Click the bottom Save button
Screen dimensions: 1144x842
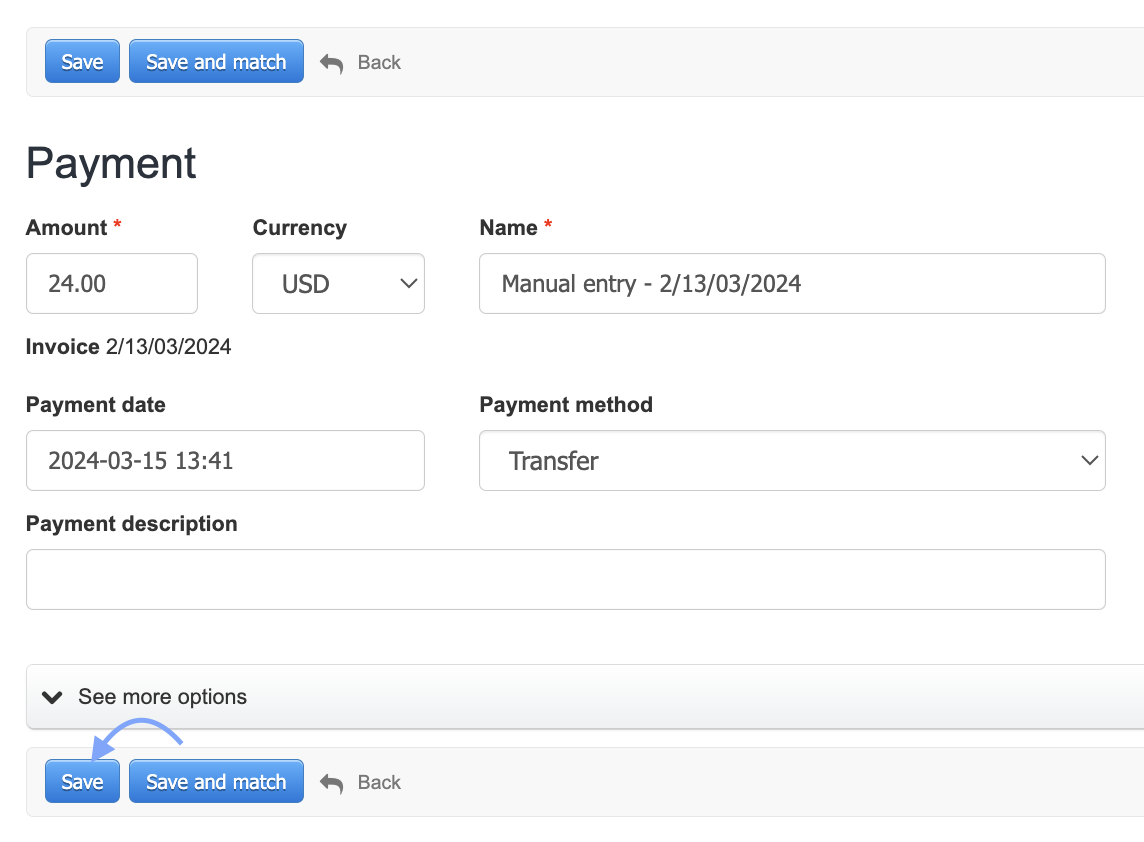point(82,782)
